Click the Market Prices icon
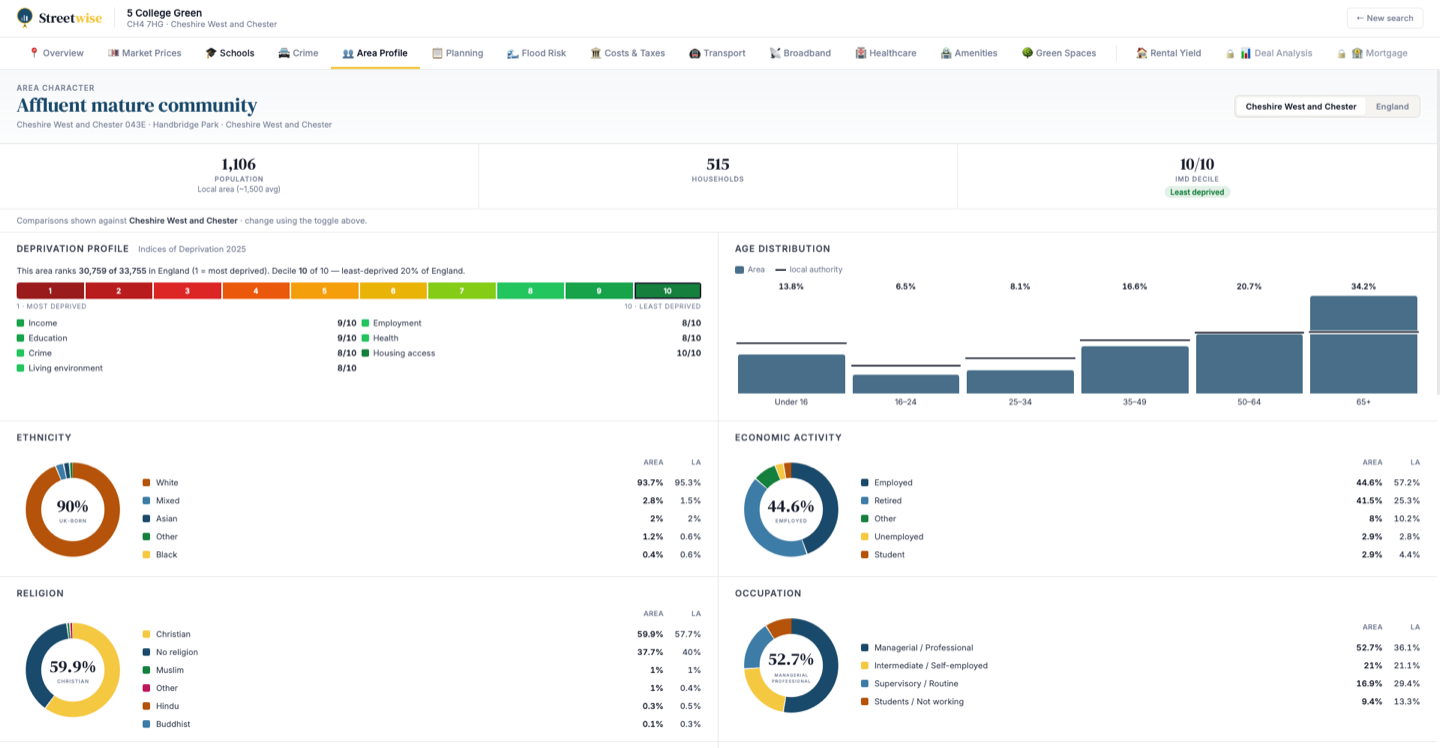Image resolution: width=1440 pixels, height=748 pixels. tap(114, 53)
